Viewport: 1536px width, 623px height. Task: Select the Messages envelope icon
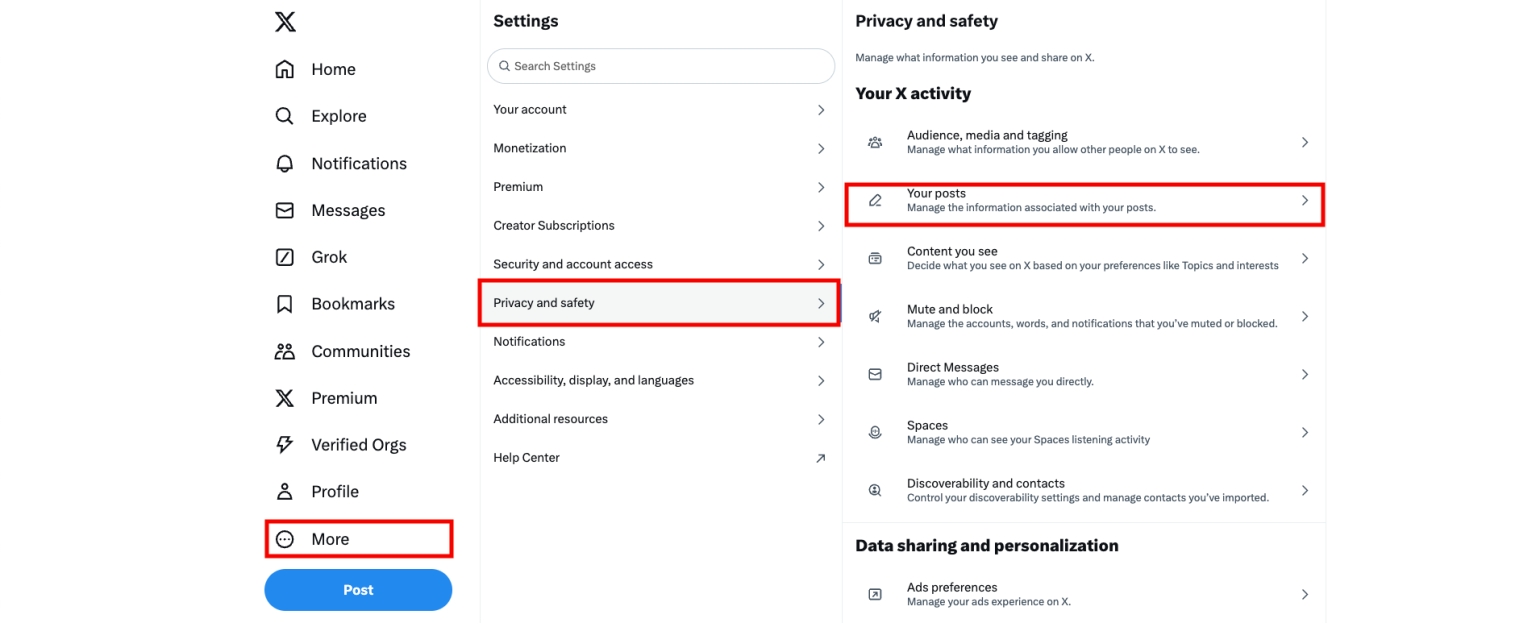pyautogui.click(x=285, y=210)
